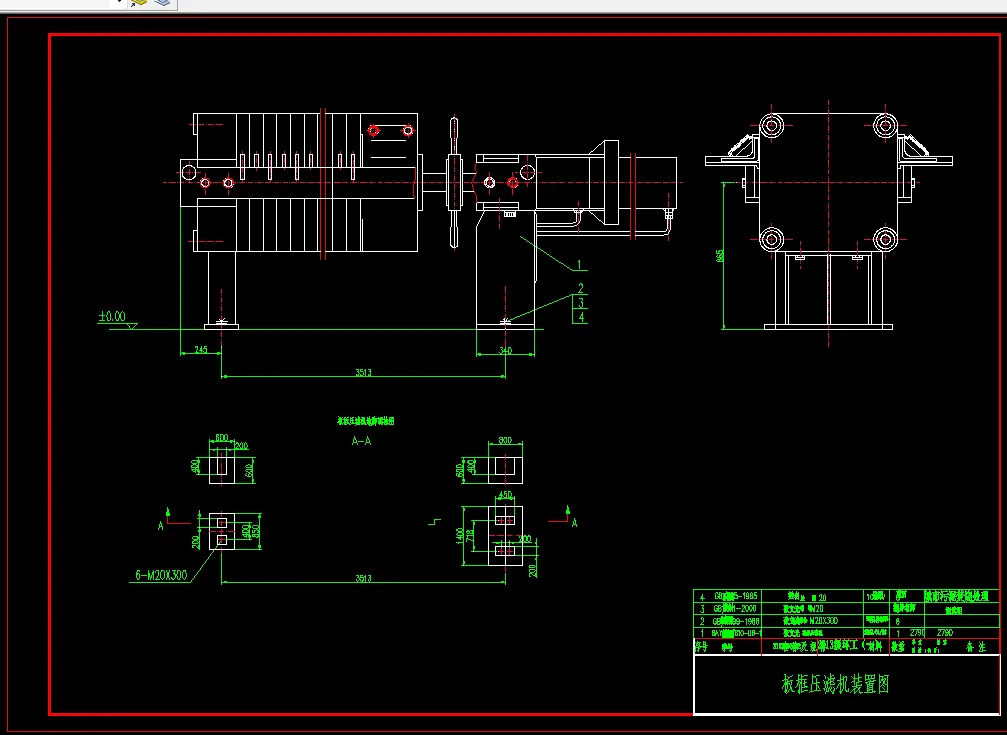
Task: Select the 6-M20X300 bolt annotation
Action: (x=161, y=575)
